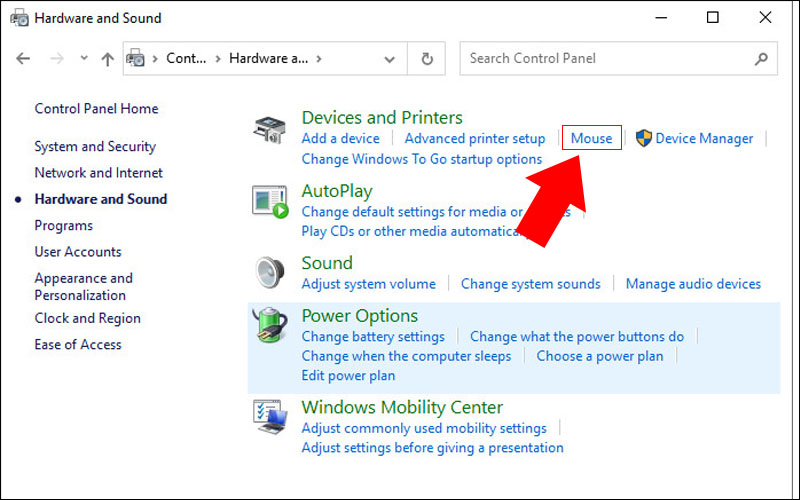Screen dimensions: 800x500
Task: Expand the chevron after Cont... breadcrumb
Action: tap(218, 59)
